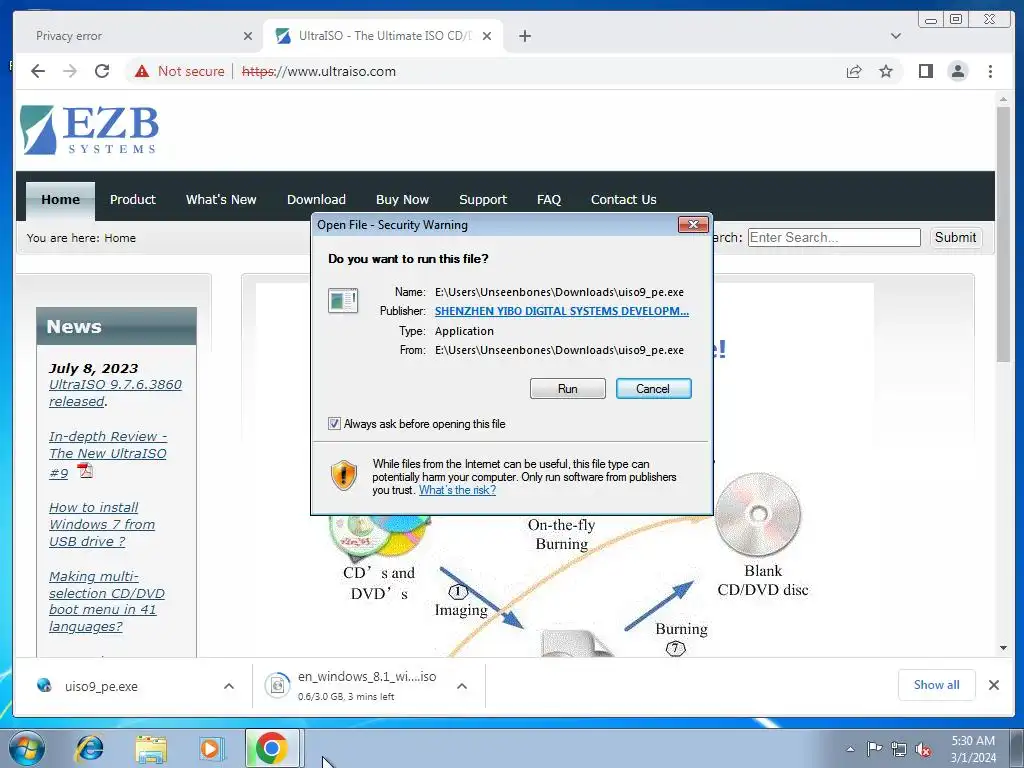Close the Security Warning dialog

[693, 225]
